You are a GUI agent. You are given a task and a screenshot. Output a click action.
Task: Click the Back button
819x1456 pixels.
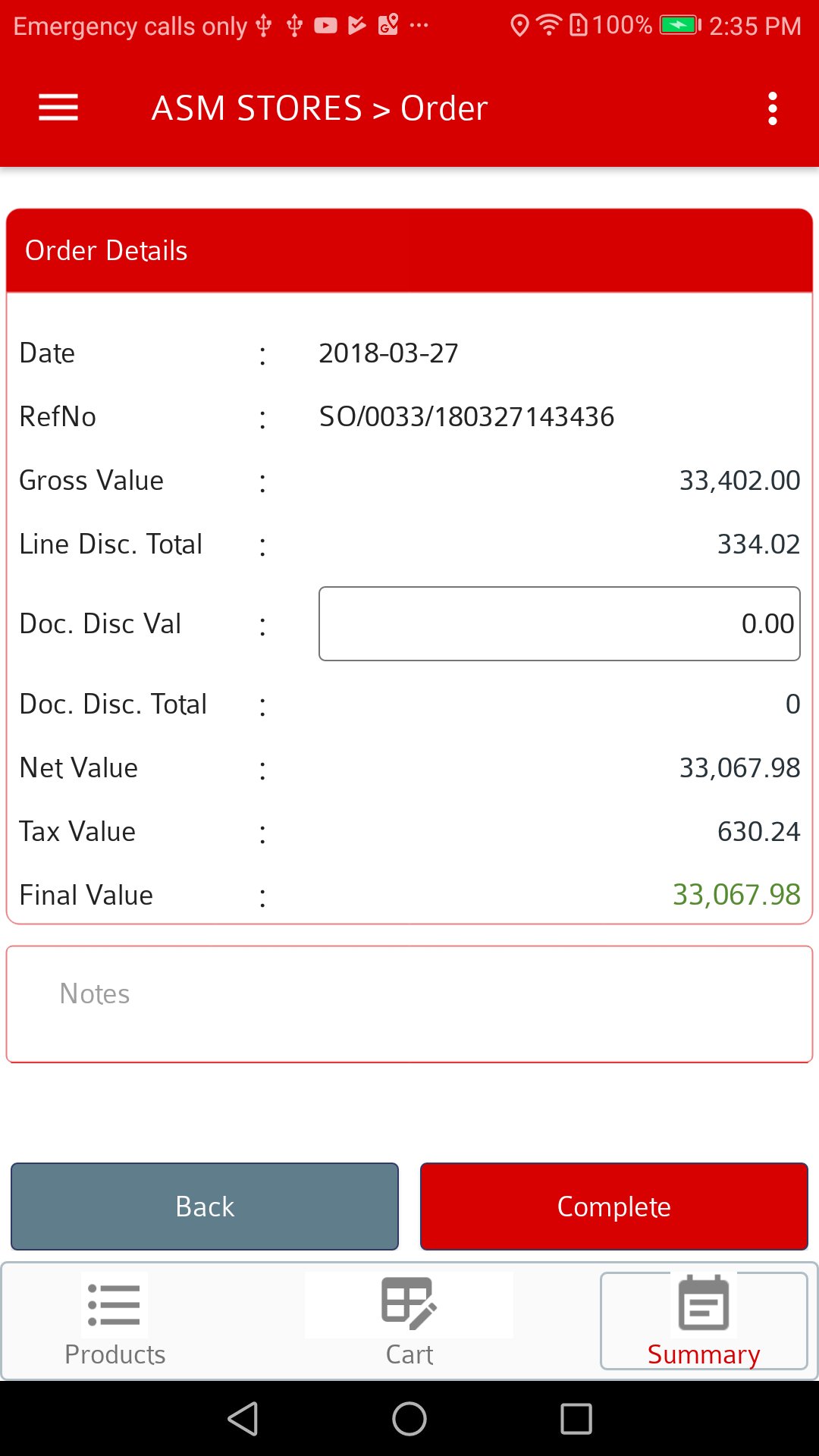coord(205,1207)
